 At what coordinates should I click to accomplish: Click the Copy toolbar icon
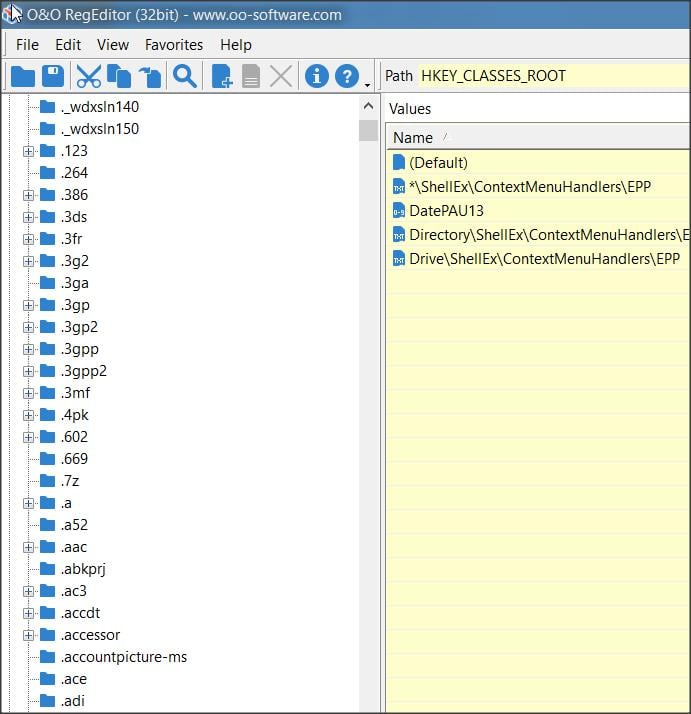click(x=119, y=76)
